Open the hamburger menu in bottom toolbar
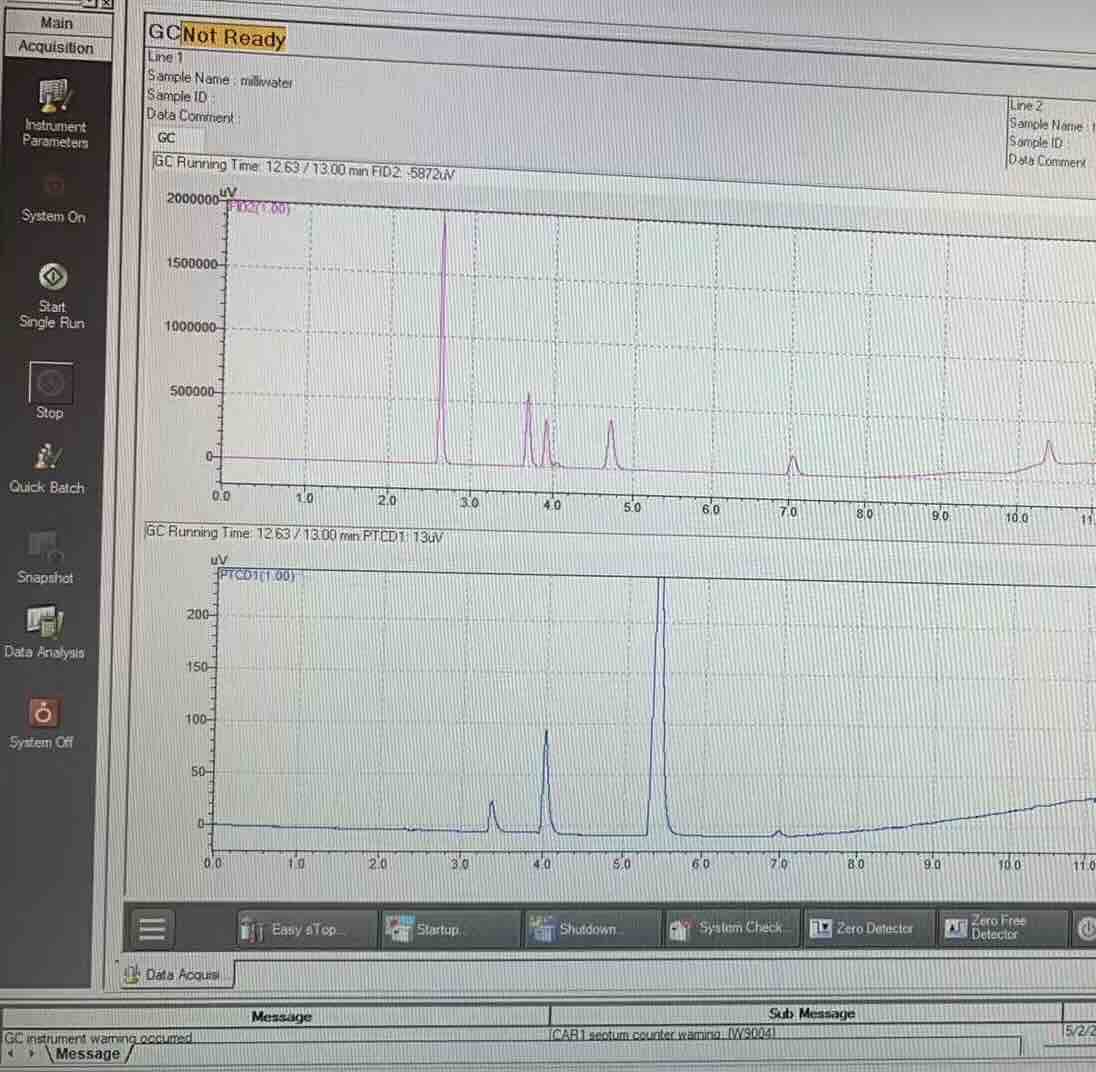 152,929
